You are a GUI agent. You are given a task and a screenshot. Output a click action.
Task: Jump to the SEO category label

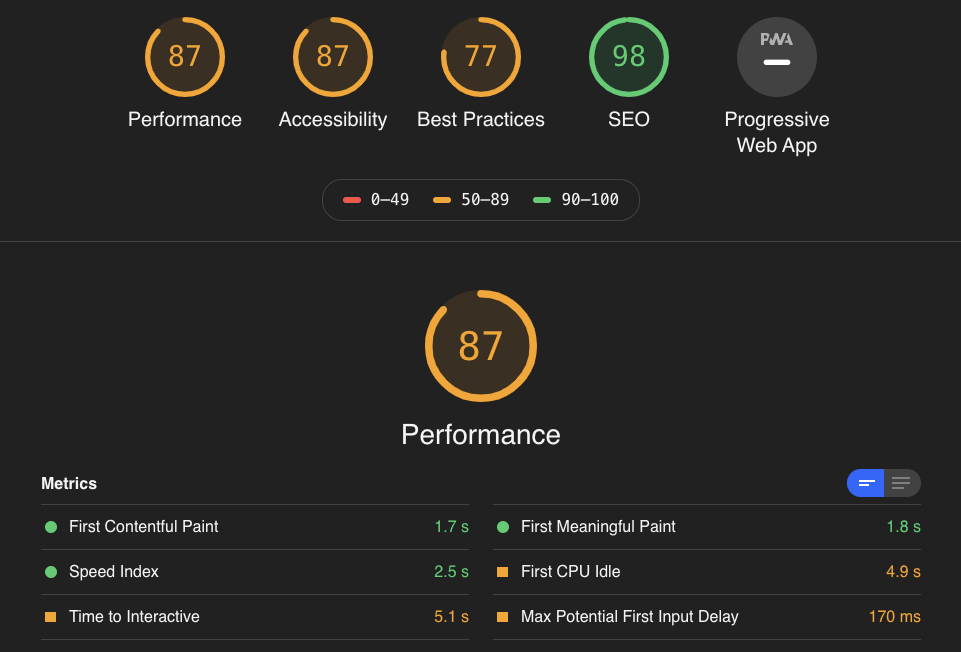coord(629,120)
